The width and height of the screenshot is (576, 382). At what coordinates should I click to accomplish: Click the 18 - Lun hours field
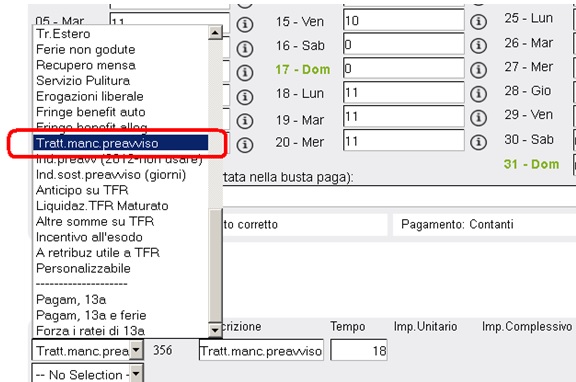pos(403,92)
